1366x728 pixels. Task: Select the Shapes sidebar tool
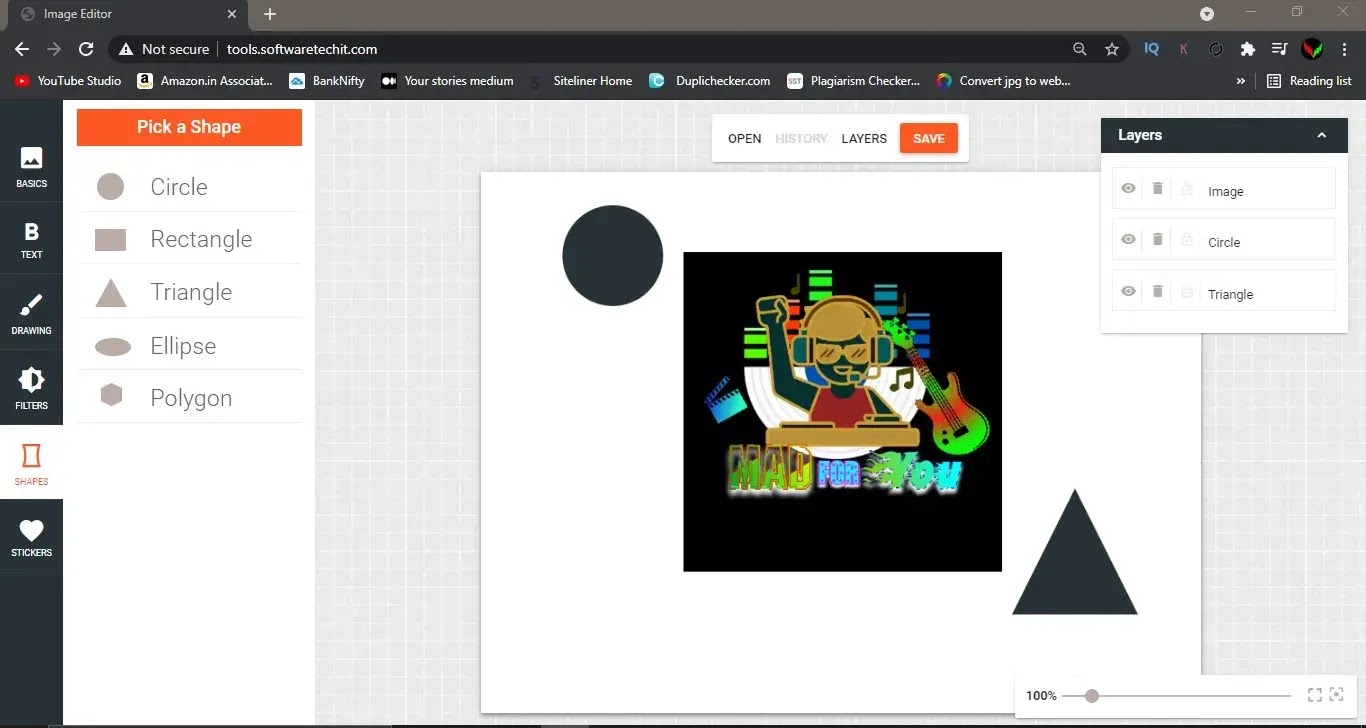(x=31, y=464)
